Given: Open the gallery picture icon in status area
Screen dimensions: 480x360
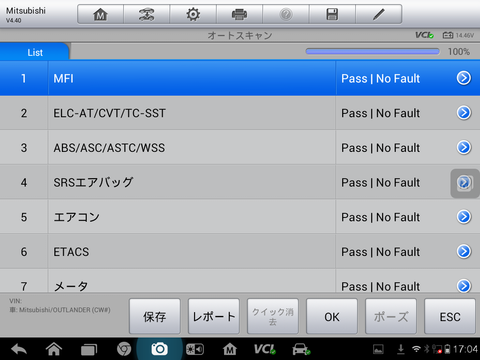Looking at the screenshot, I should (x=378, y=349).
